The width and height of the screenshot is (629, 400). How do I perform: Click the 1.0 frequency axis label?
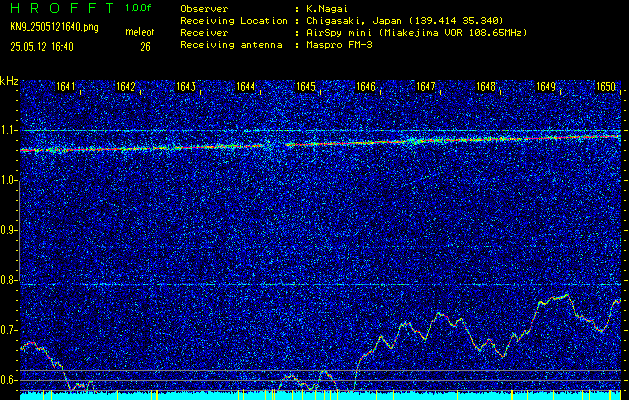point(7,181)
